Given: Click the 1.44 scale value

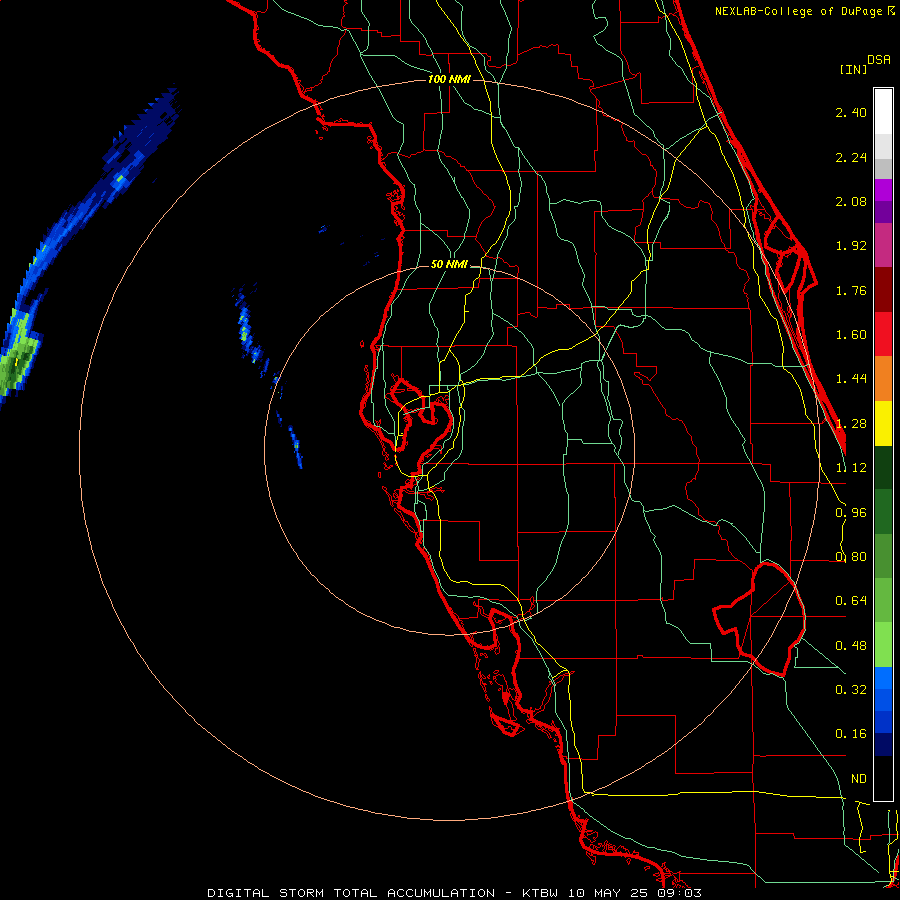Looking at the screenshot, I should point(851,379).
